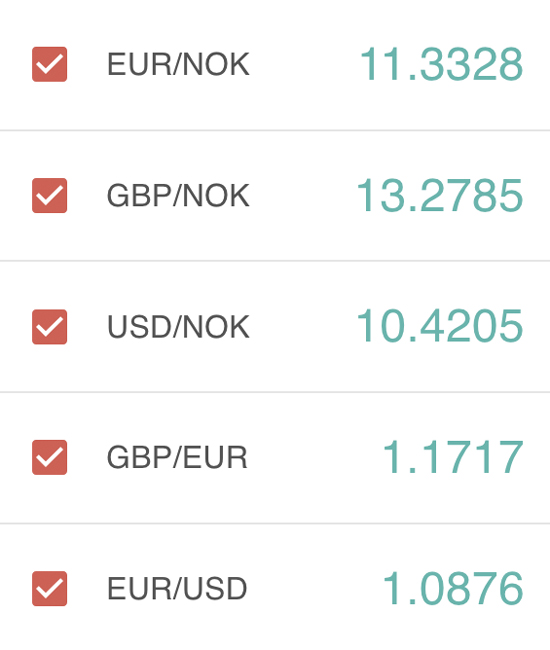
Task: Click empty space between GBP/NOK label and rate
Action: click(303, 195)
